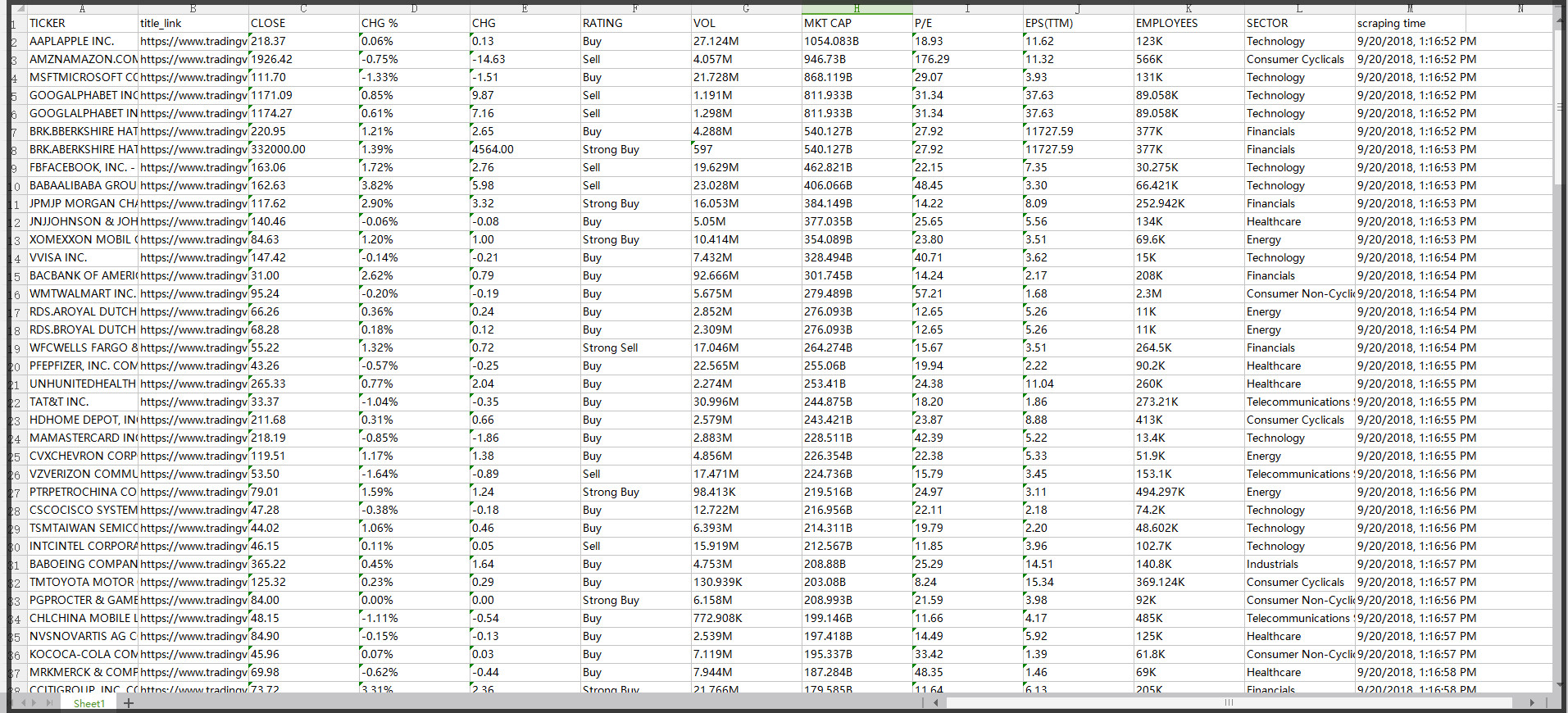Select the Strong Sell rating cell

(635, 347)
